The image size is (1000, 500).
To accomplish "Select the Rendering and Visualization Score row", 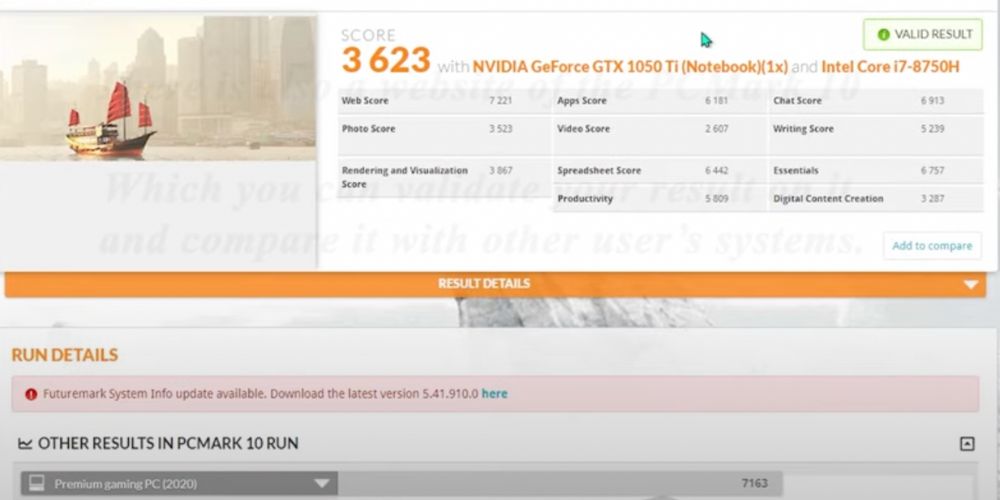I will tap(445, 177).
